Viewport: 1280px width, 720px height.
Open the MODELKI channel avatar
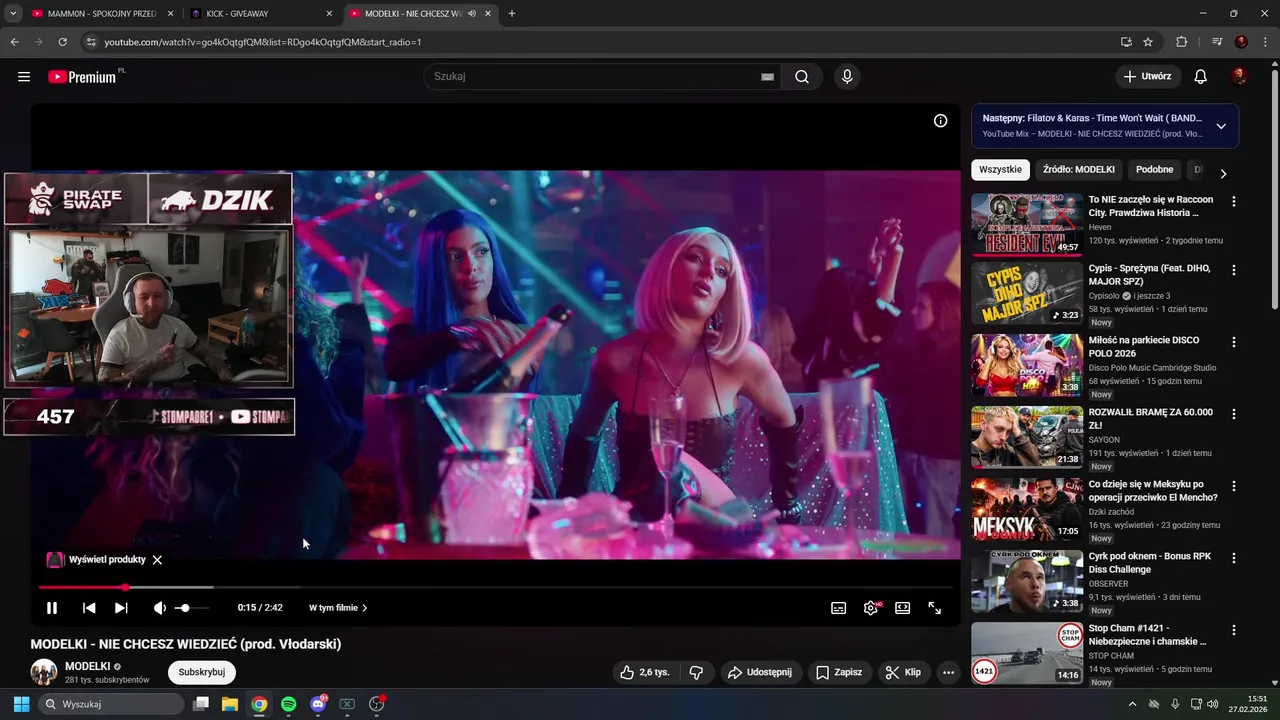(x=44, y=672)
